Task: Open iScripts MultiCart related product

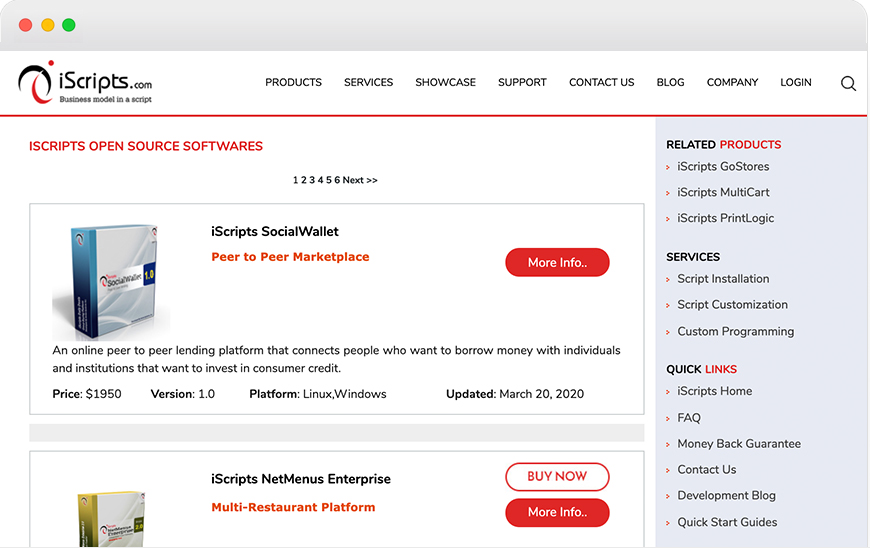Action: 723,192
